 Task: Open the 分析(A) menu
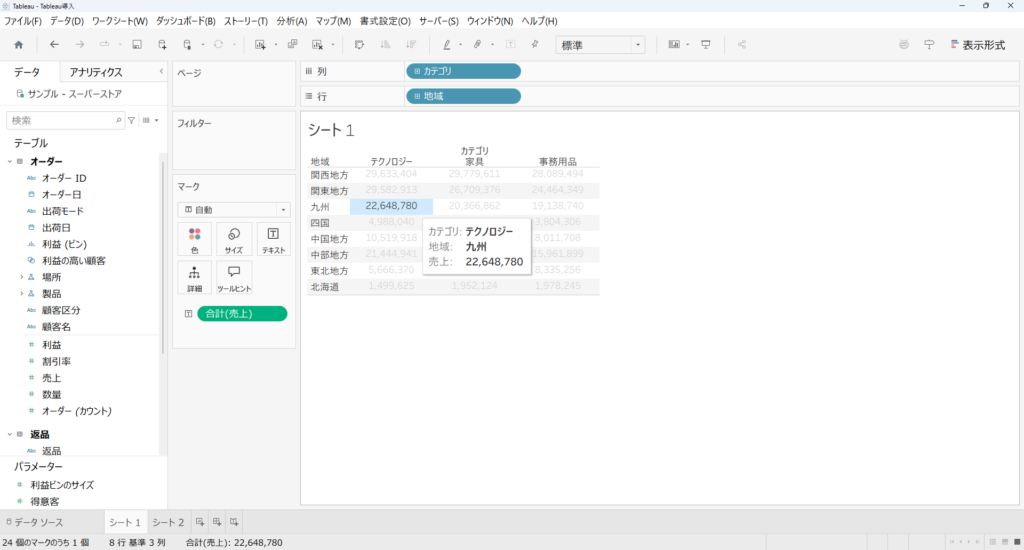coord(292,21)
